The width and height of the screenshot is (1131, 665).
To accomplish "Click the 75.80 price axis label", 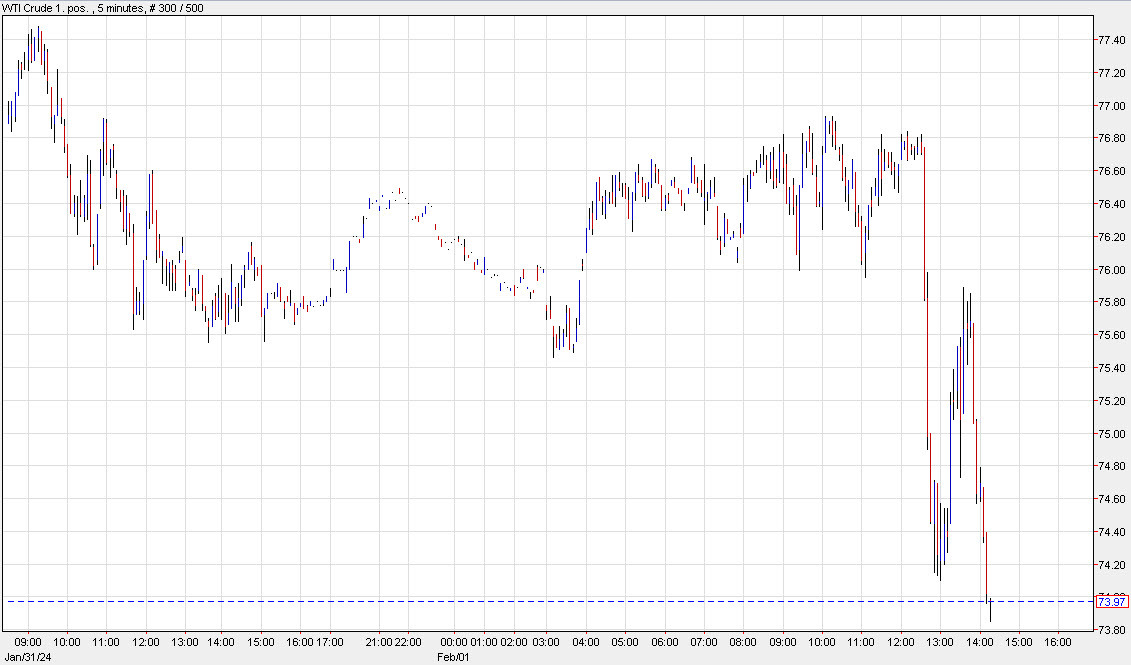I will (x=1112, y=302).
